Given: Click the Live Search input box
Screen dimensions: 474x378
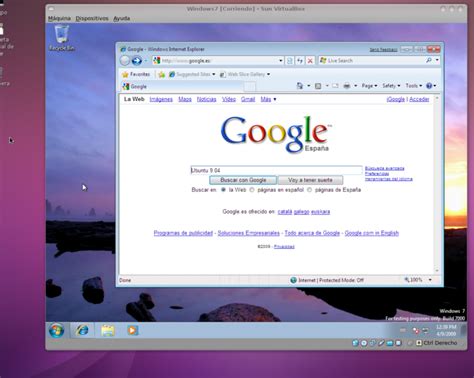Looking at the screenshot, I should coord(372,60).
